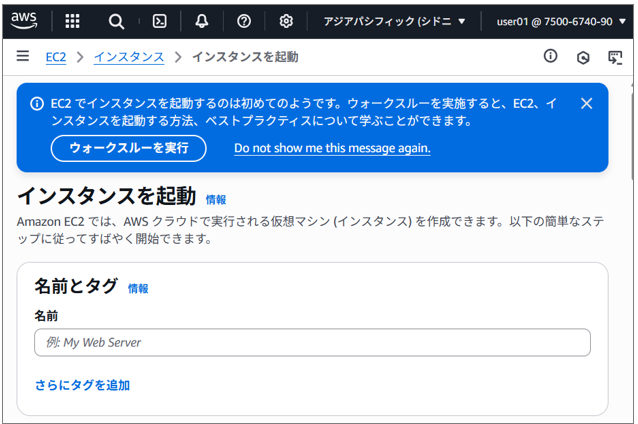Click the page vertical scrollbar
Screen dimensions: 638x424
point(633,134)
